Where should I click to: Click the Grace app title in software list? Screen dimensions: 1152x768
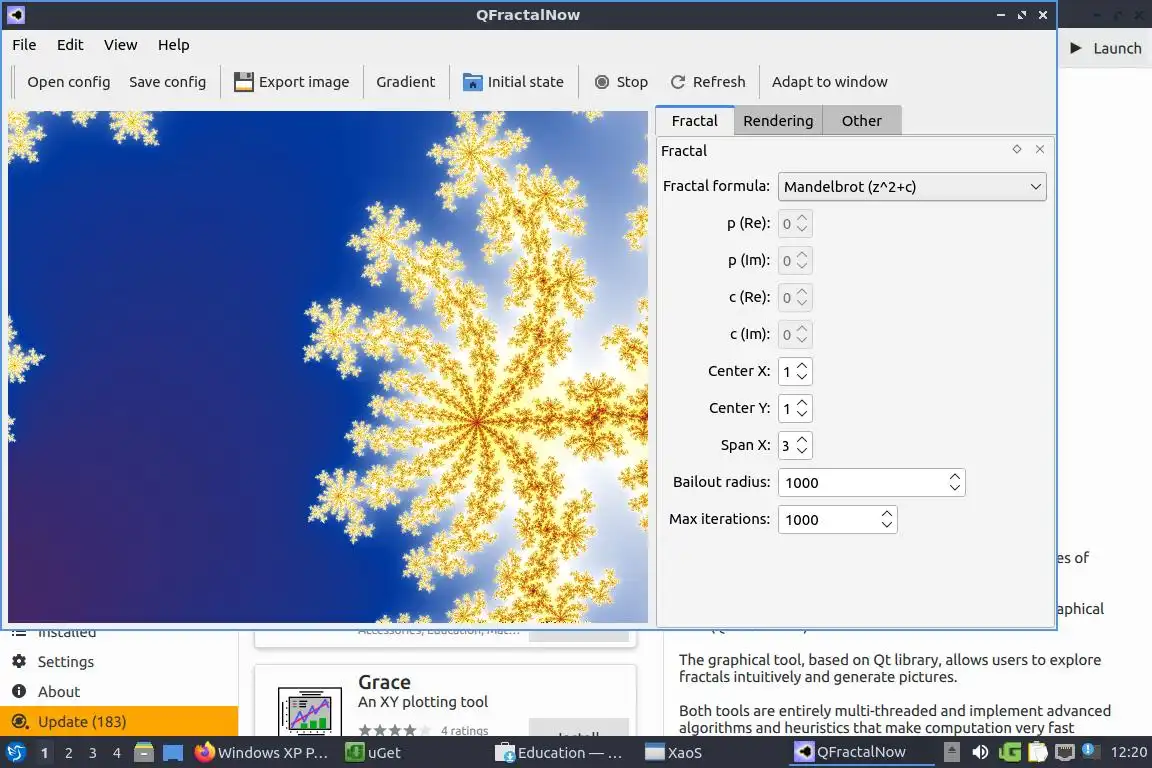coord(384,682)
